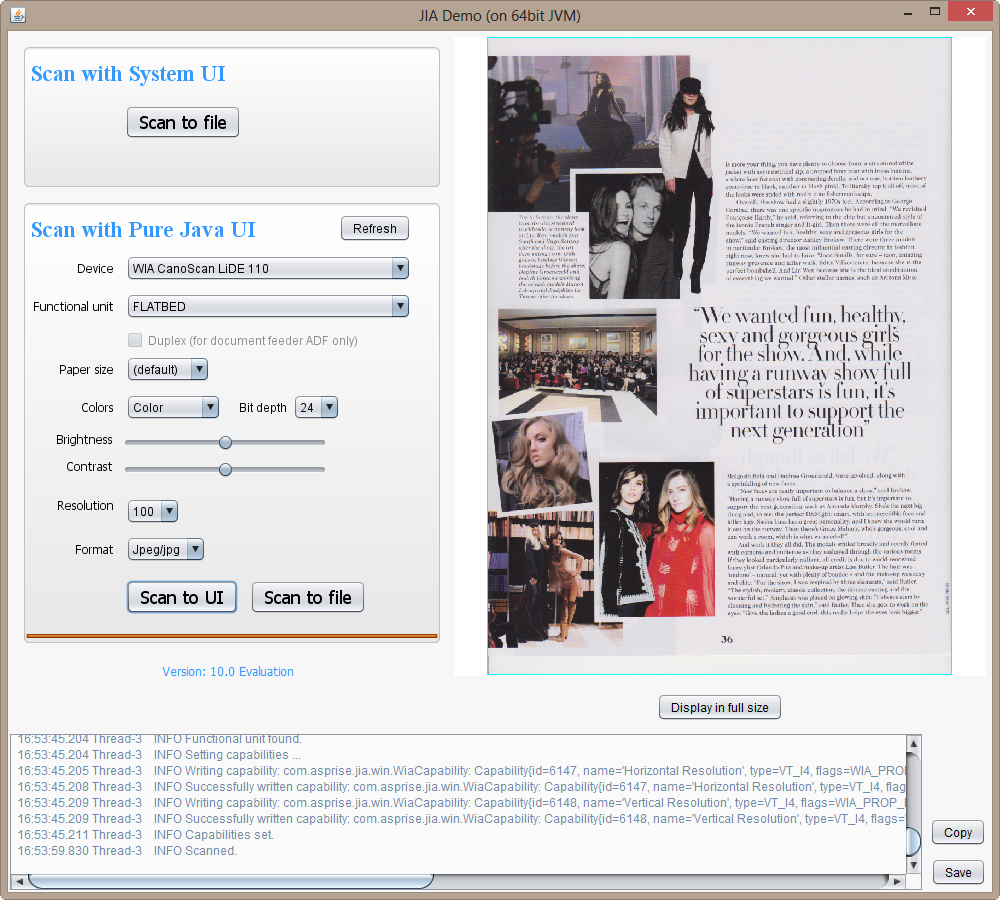Screen dimensions: 1000x900
Task: Click the Contrast slider handle
Action: (225, 469)
